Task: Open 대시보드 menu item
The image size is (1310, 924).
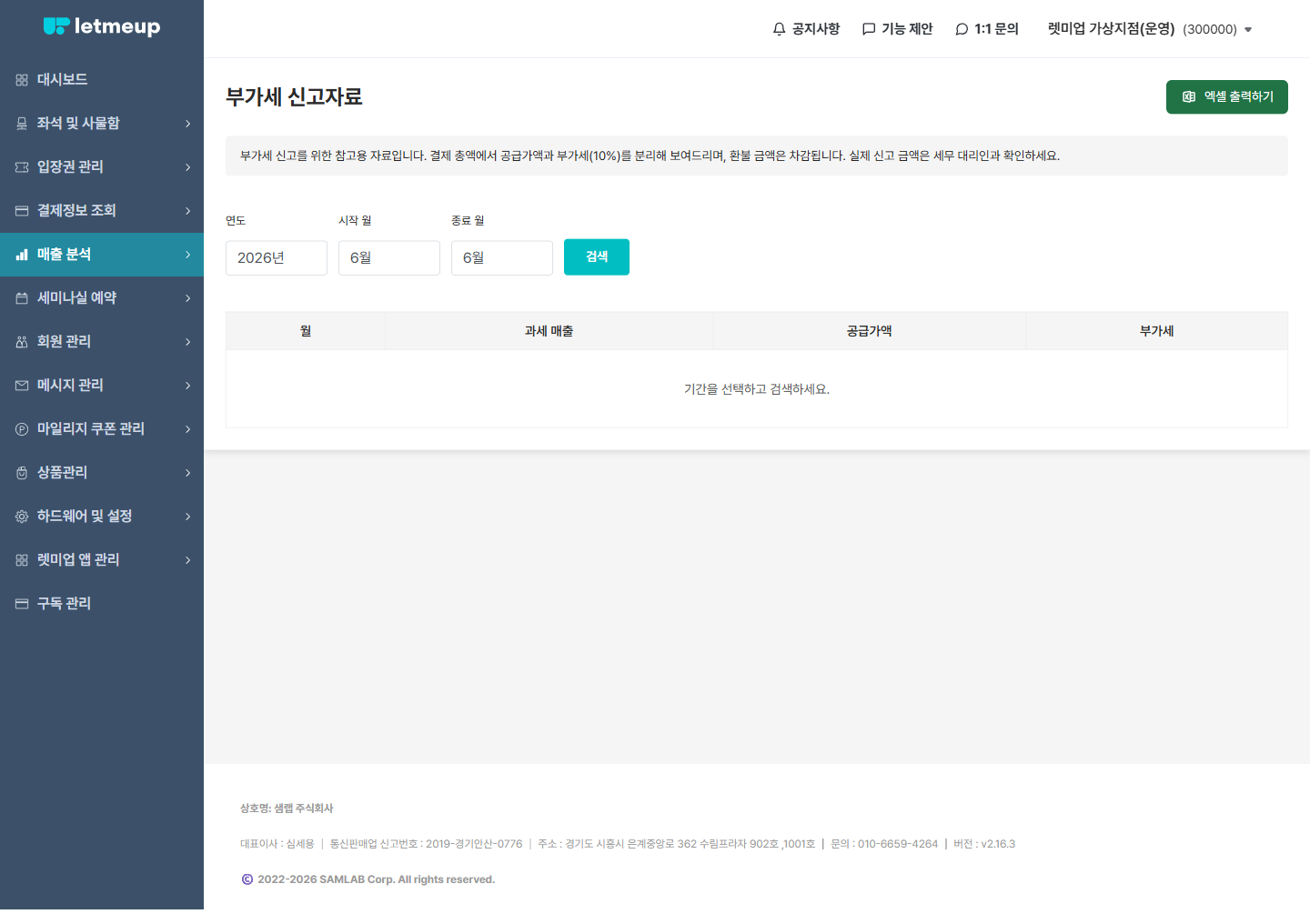Action: coord(102,80)
